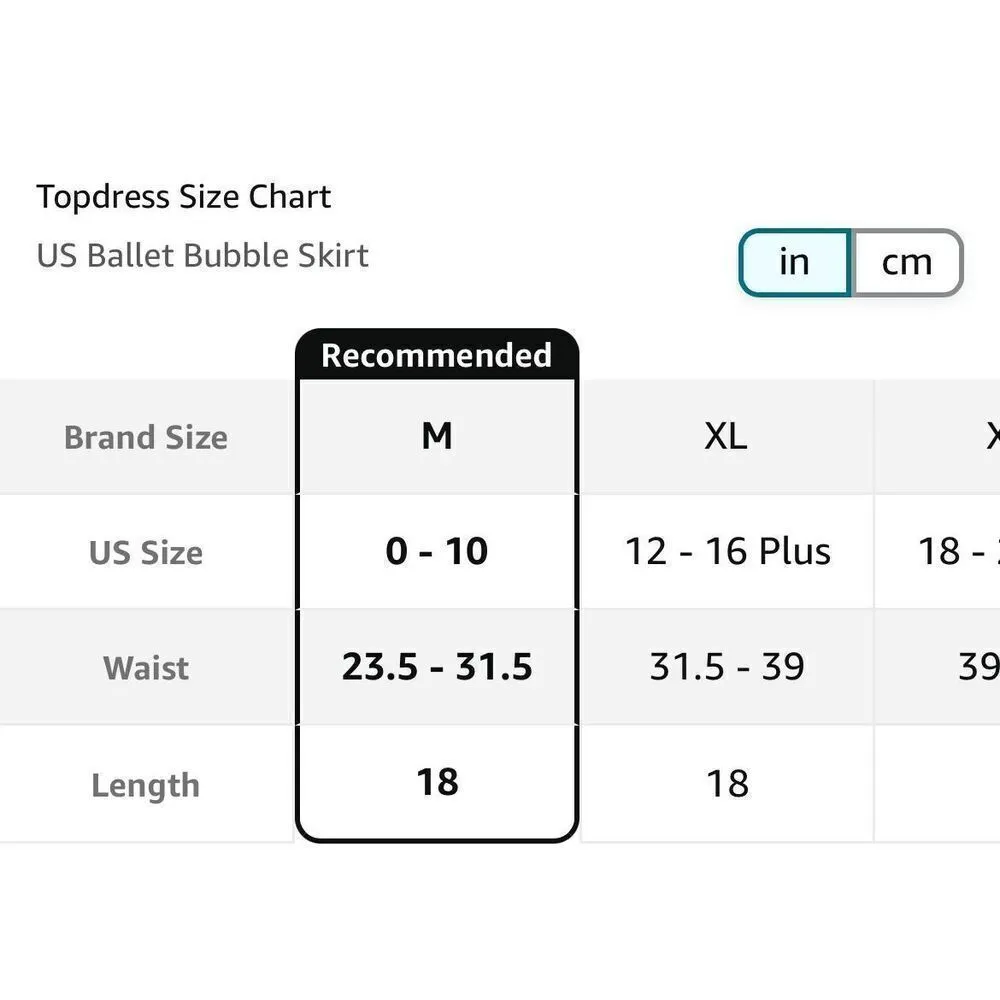The height and width of the screenshot is (1000, 1000).
Task: Click the Brand Size row label
Action: coord(146,437)
